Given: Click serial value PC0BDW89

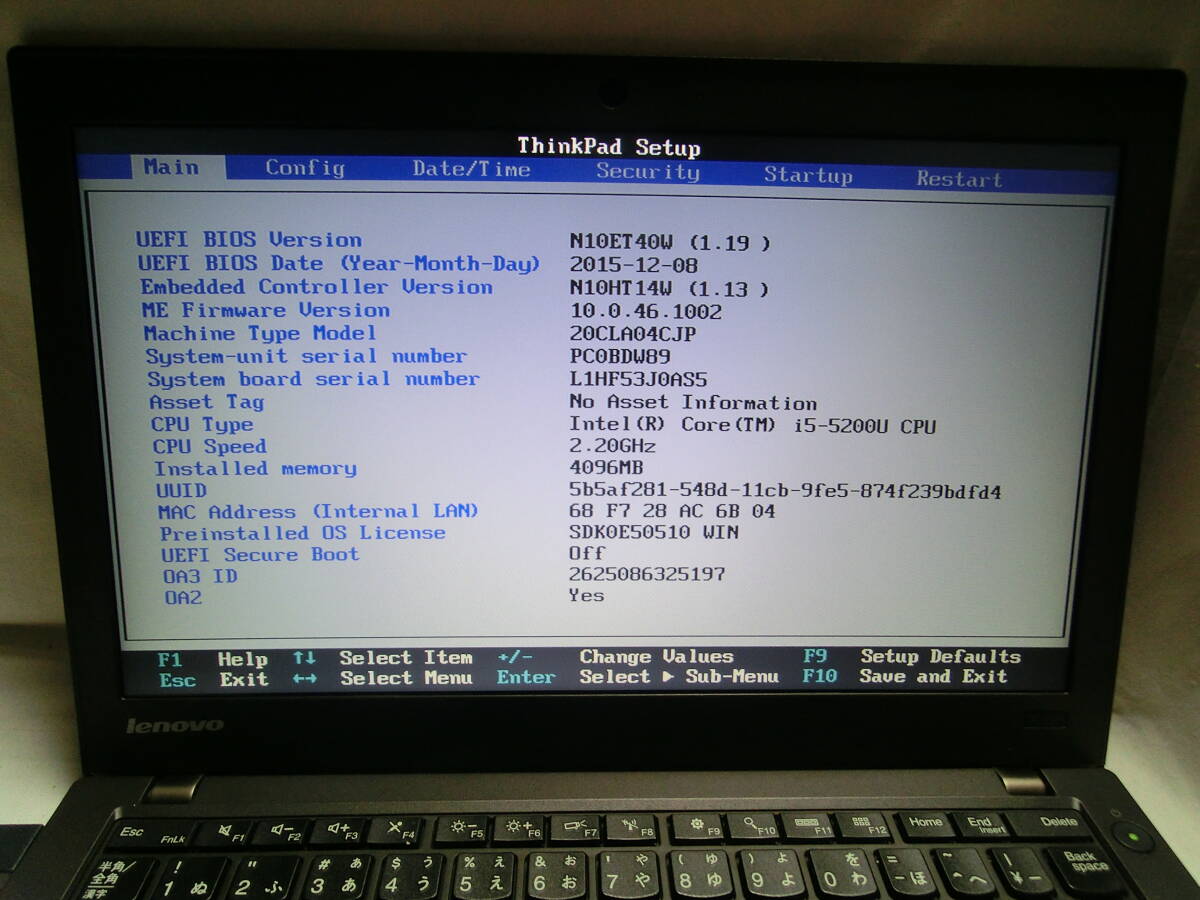Looking at the screenshot, I should tap(621, 356).
